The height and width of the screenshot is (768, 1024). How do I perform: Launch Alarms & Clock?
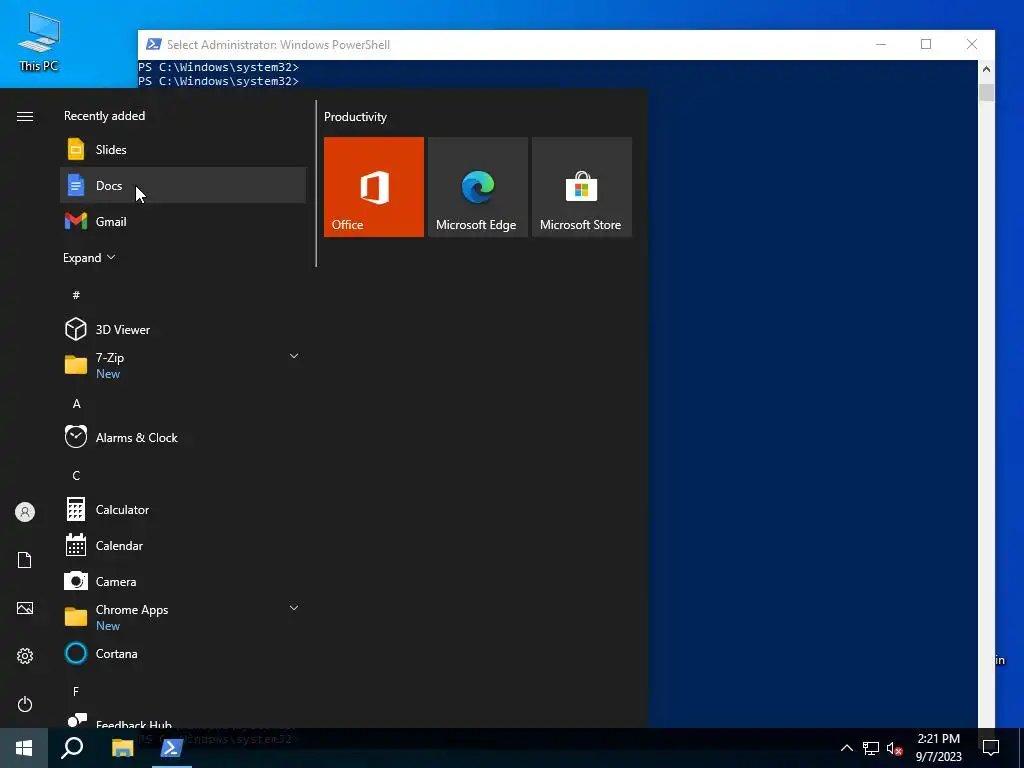point(183,438)
